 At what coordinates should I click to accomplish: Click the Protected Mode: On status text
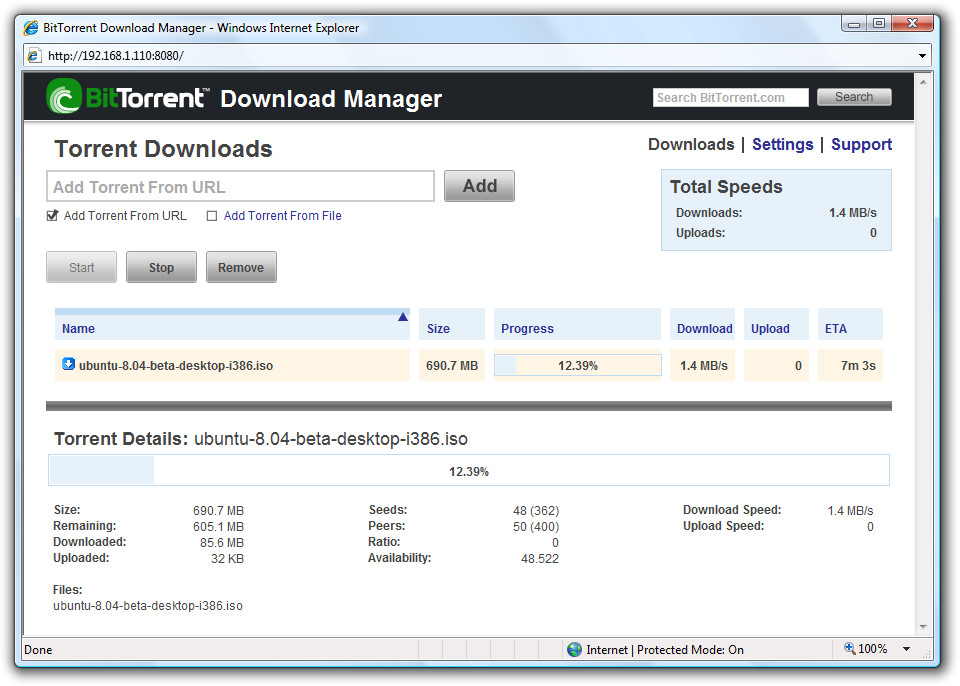(x=690, y=650)
